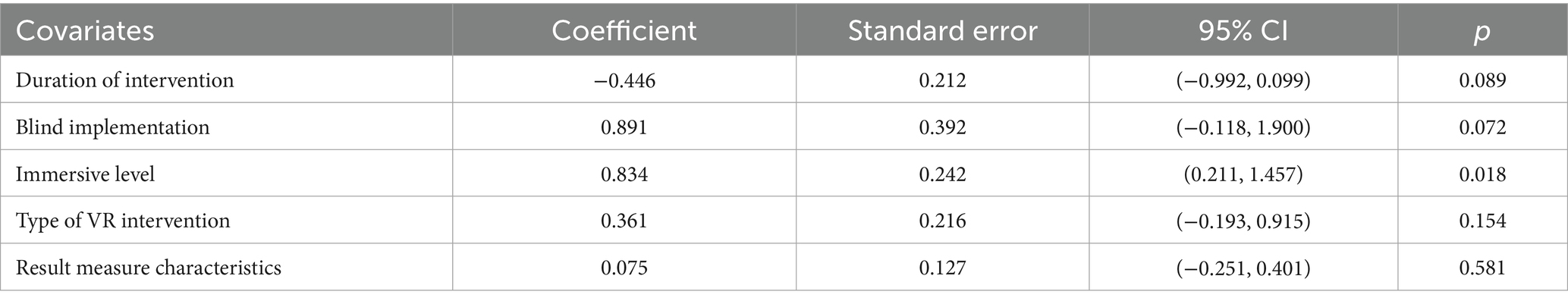
Task: Select the Result measure characteristics cell
Action: tap(149, 268)
